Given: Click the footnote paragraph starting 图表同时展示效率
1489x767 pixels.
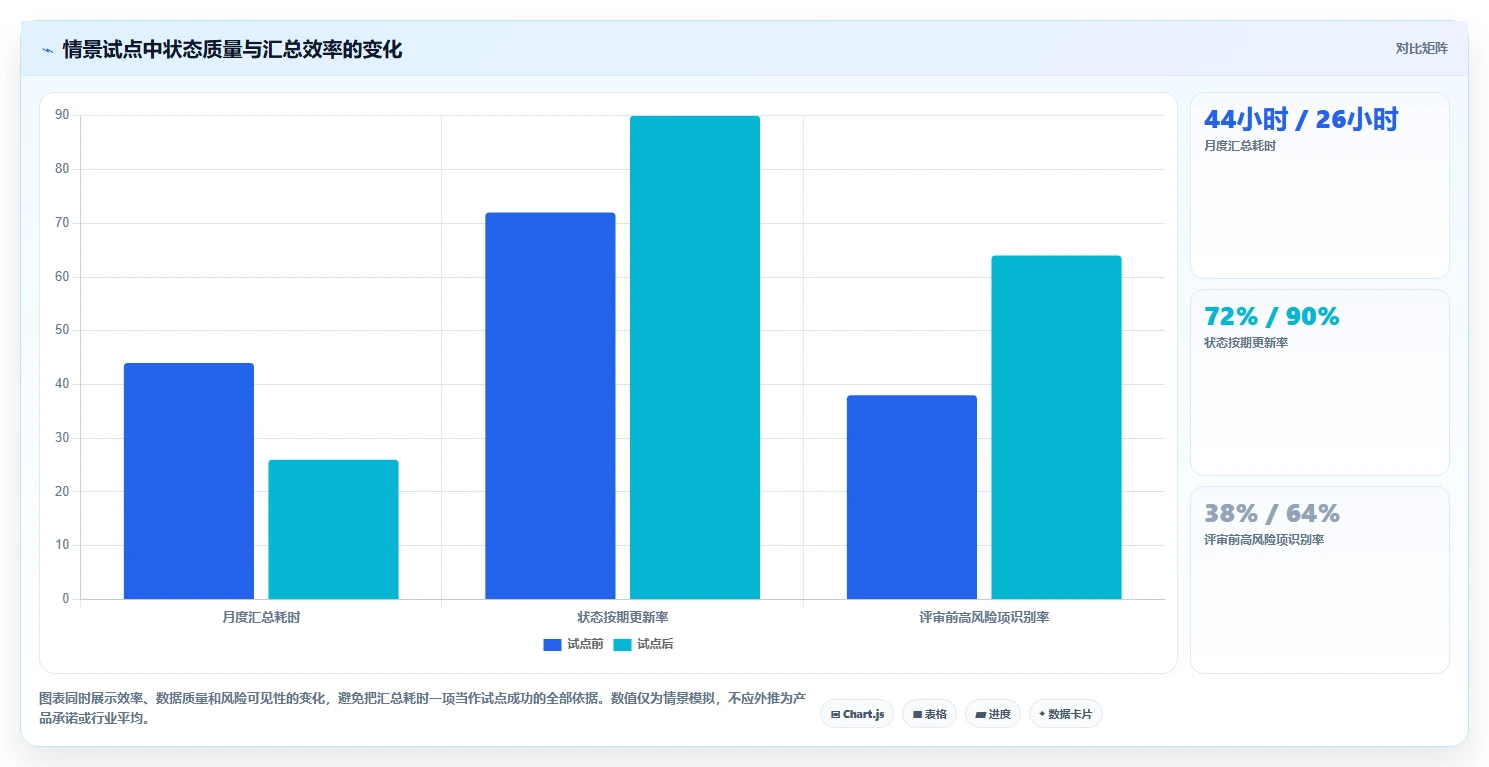Looking at the screenshot, I should [x=422, y=708].
